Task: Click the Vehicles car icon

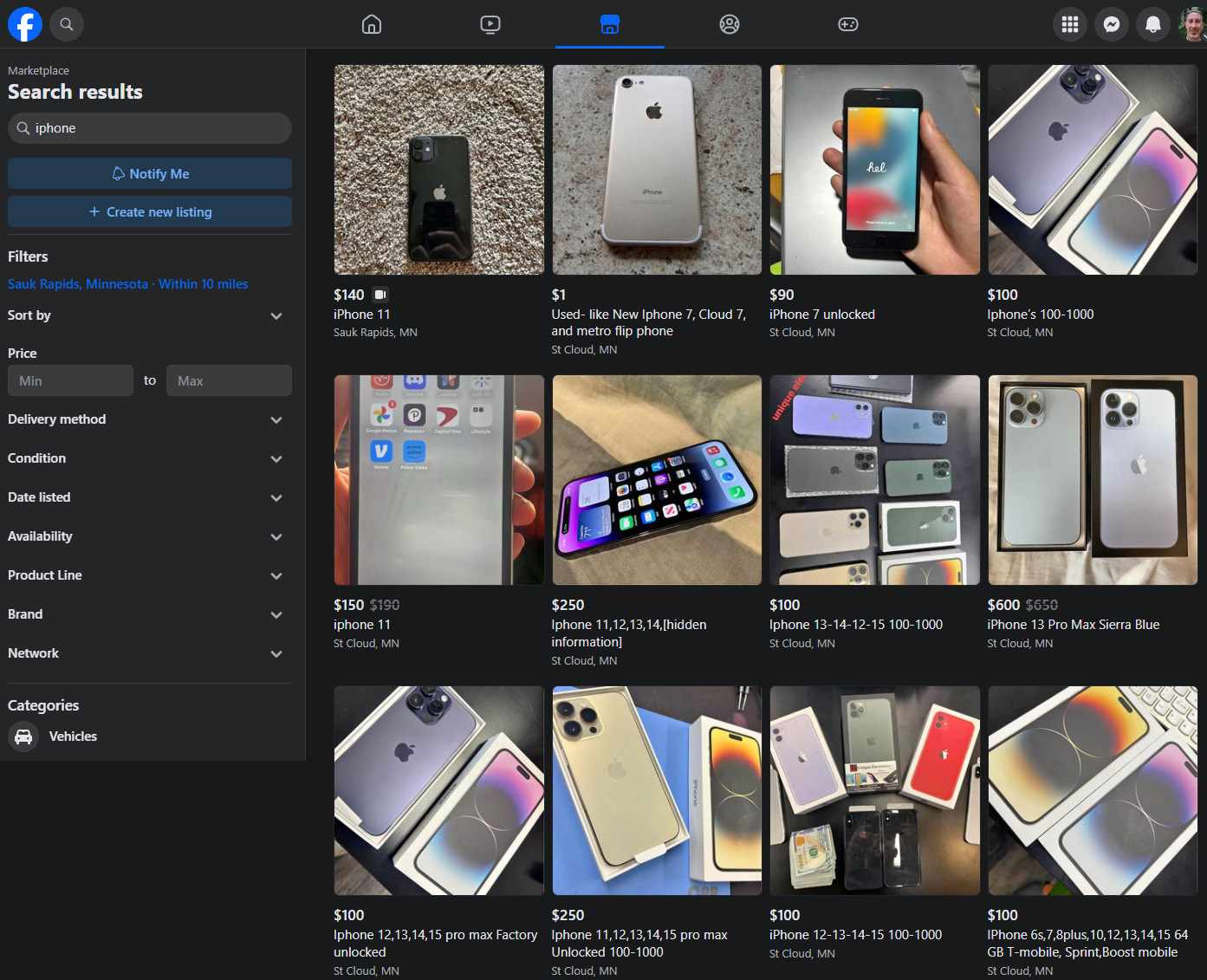Action: tap(23, 737)
